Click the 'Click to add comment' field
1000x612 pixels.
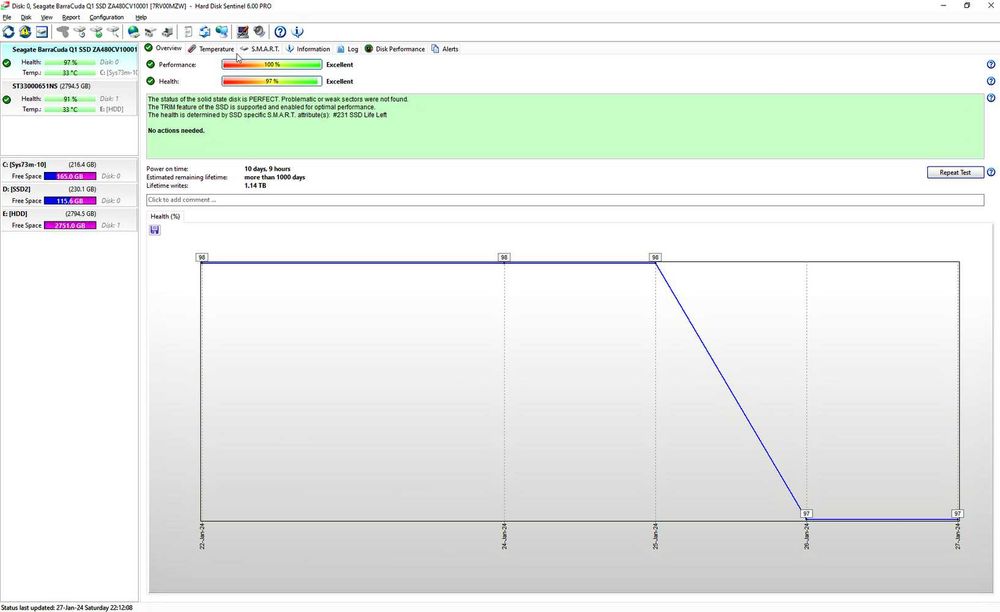coord(565,200)
